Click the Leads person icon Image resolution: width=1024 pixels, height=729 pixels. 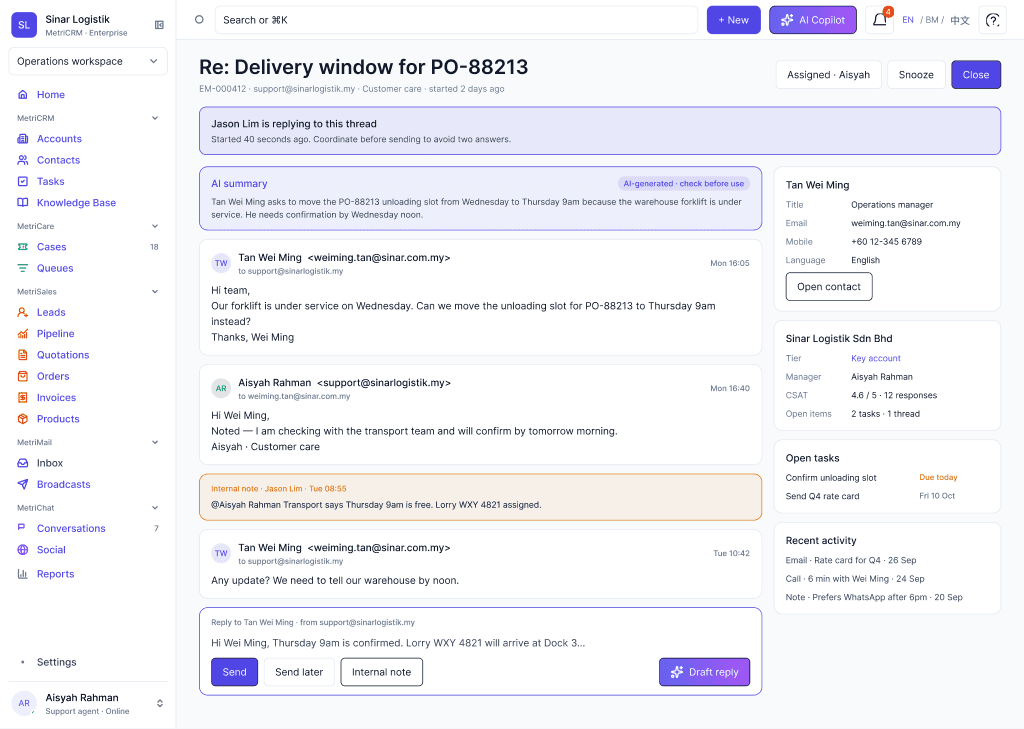23,312
